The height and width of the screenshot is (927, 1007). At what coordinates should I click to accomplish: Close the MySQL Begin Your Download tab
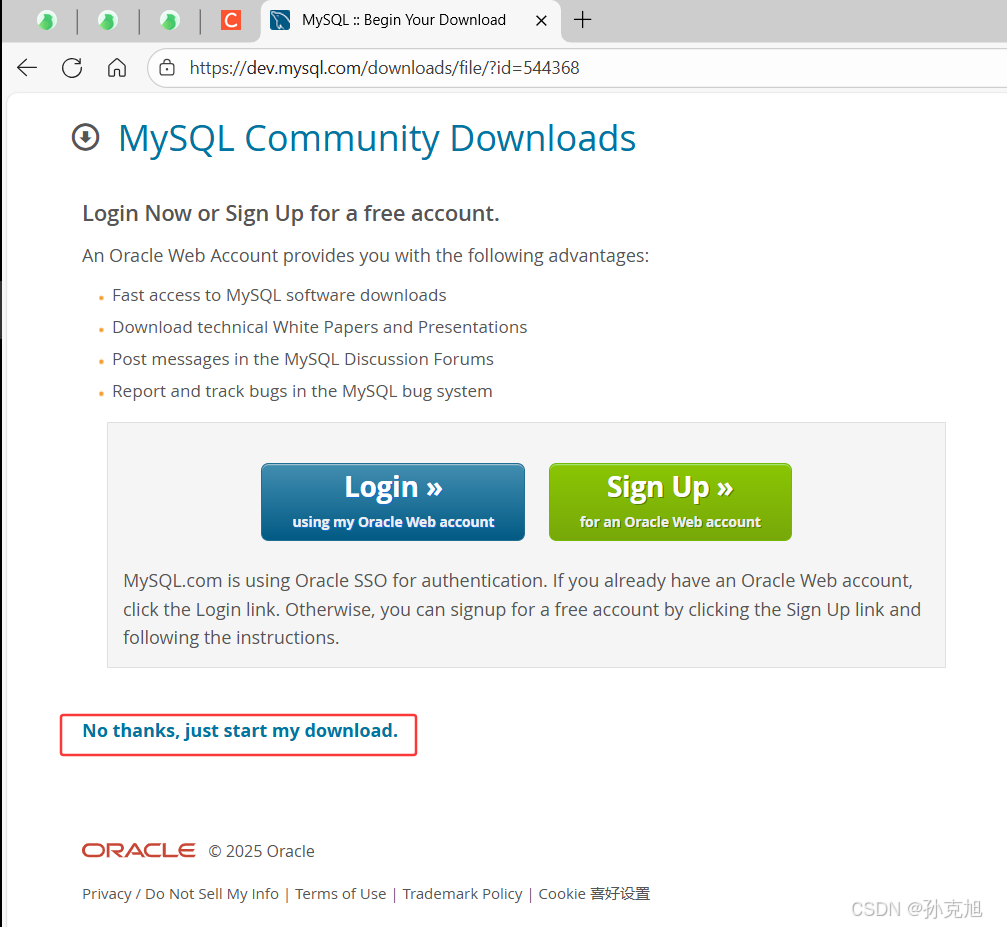tap(541, 21)
